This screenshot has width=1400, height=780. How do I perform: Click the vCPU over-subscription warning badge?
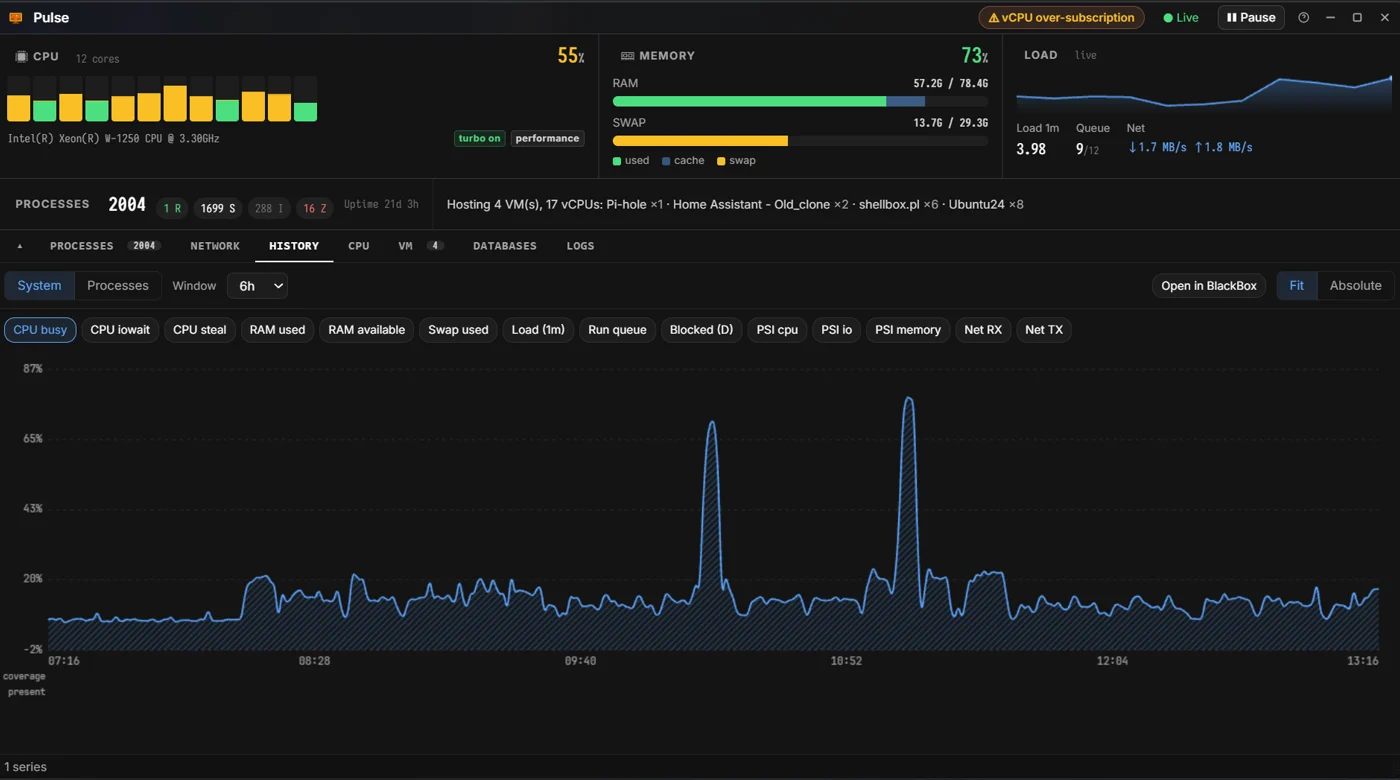tap(1061, 18)
